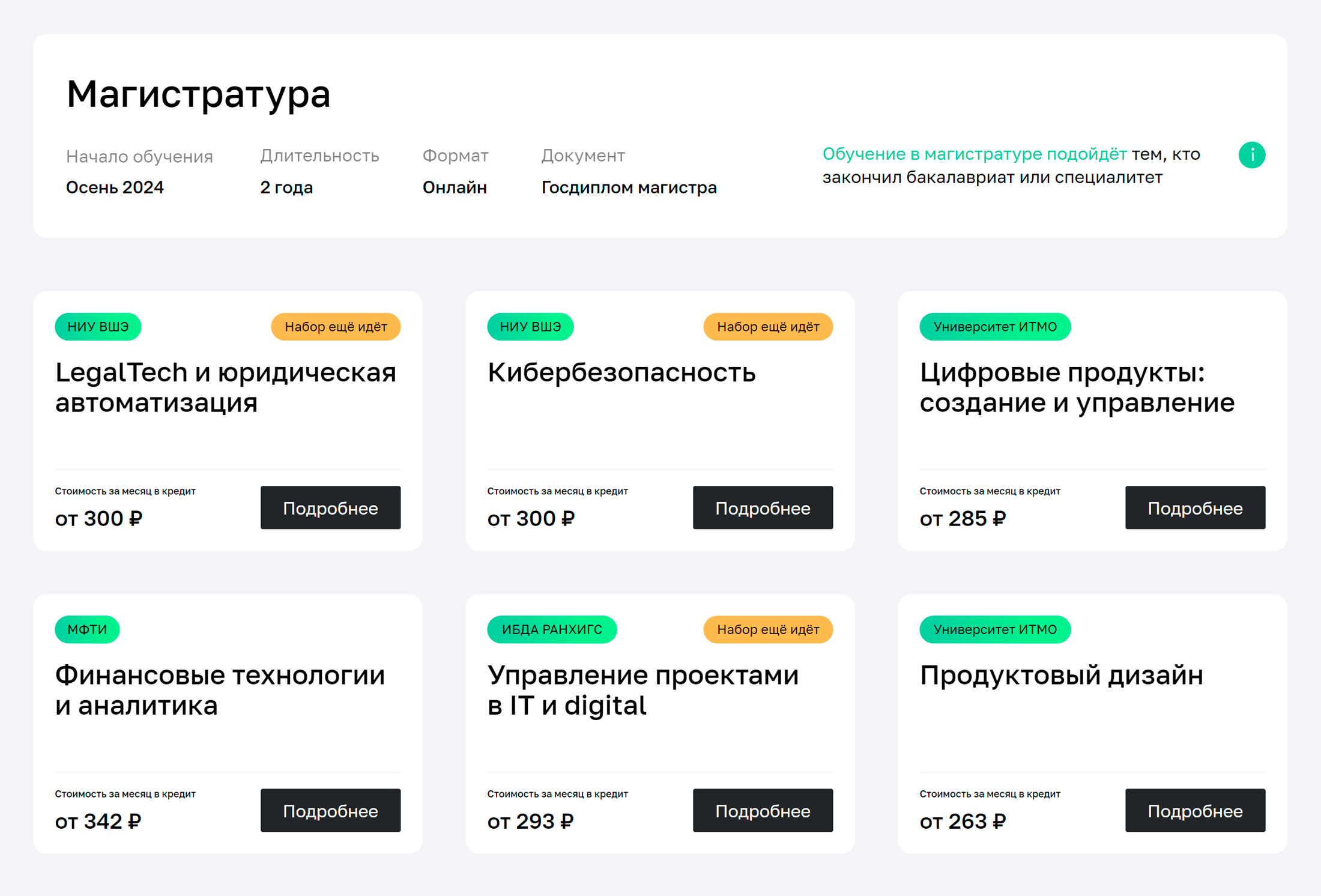This screenshot has width=1321, height=896.
Task: Click the ИБДА РАНХИГС badge
Action: [x=552, y=629]
